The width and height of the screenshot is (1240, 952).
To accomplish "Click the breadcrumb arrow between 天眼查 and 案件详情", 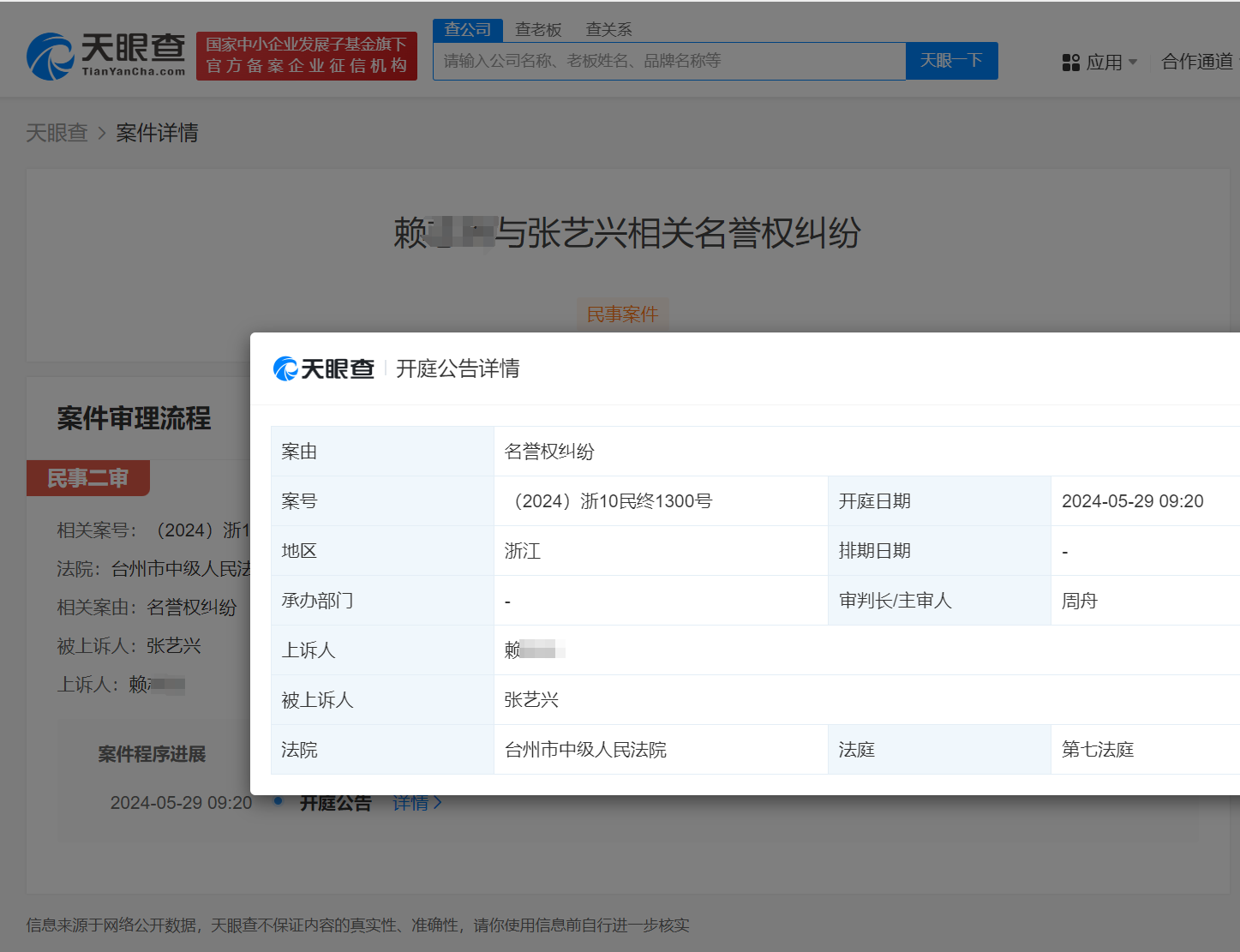I will [101, 133].
